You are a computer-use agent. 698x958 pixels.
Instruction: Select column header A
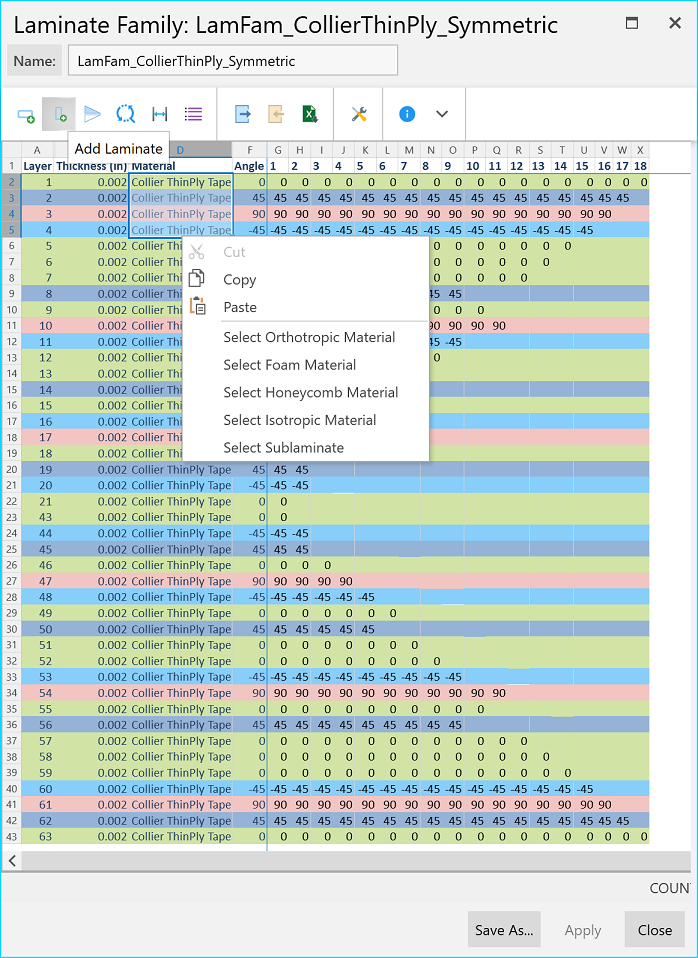(37, 150)
